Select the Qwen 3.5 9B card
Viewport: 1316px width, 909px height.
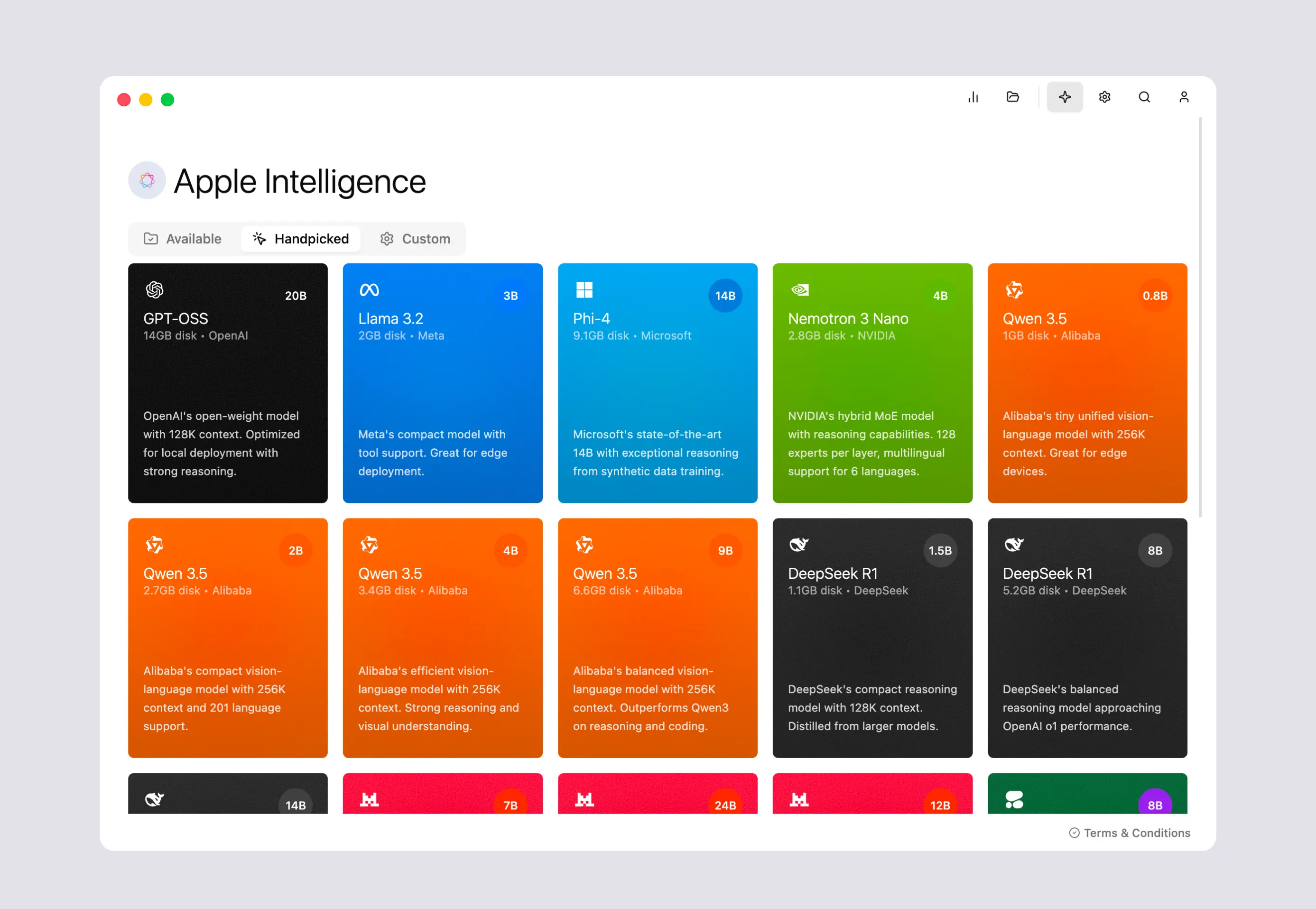point(657,638)
